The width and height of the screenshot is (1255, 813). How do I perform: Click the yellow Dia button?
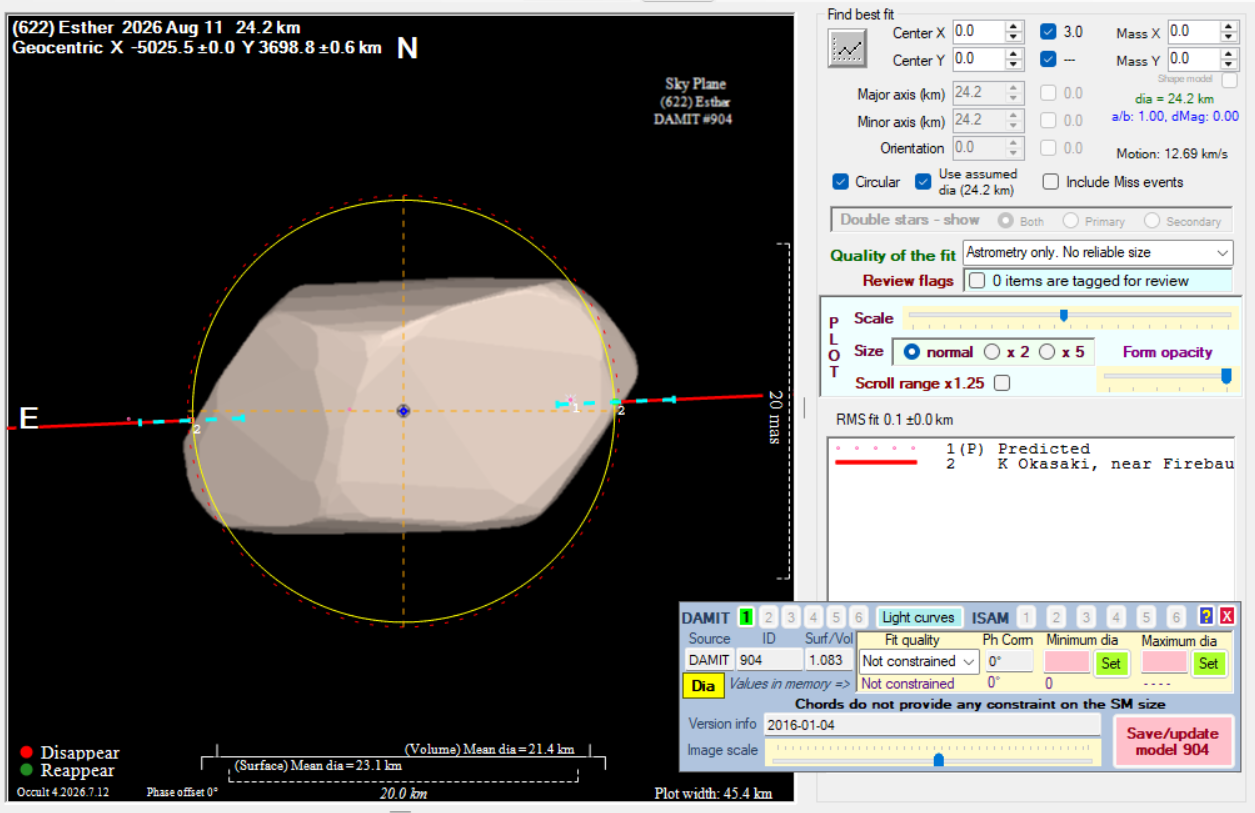point(703,685)
